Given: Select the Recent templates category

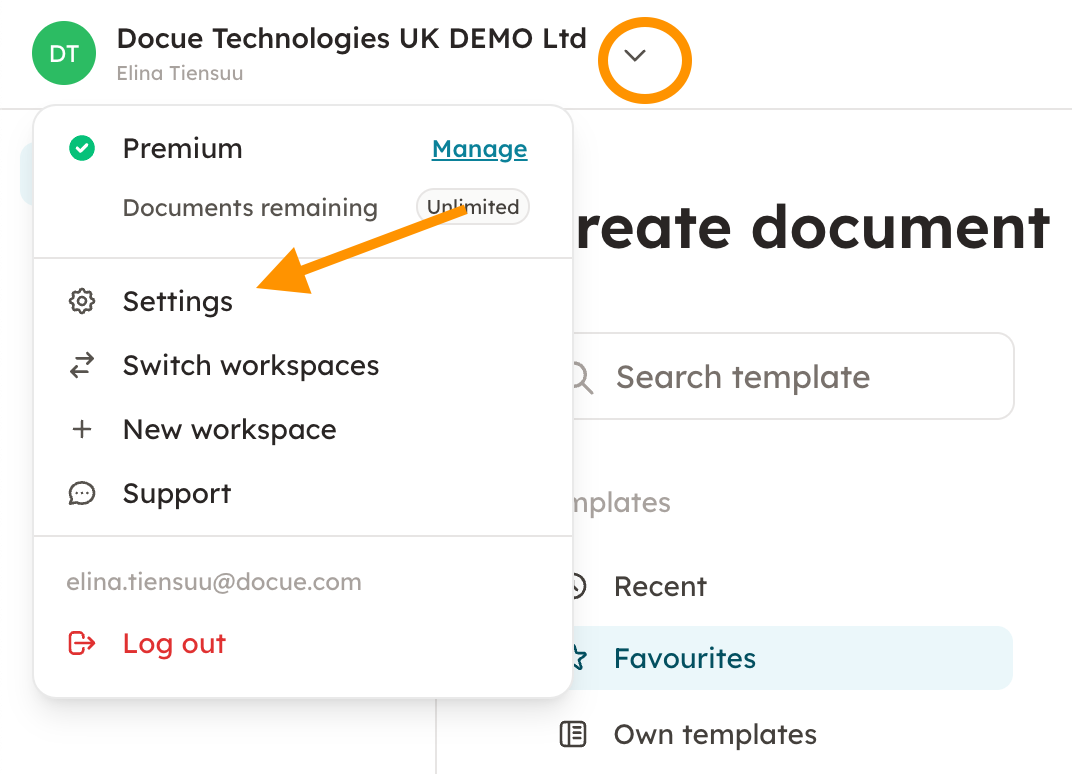Looking at the screenshot, I should coord(660,586).
